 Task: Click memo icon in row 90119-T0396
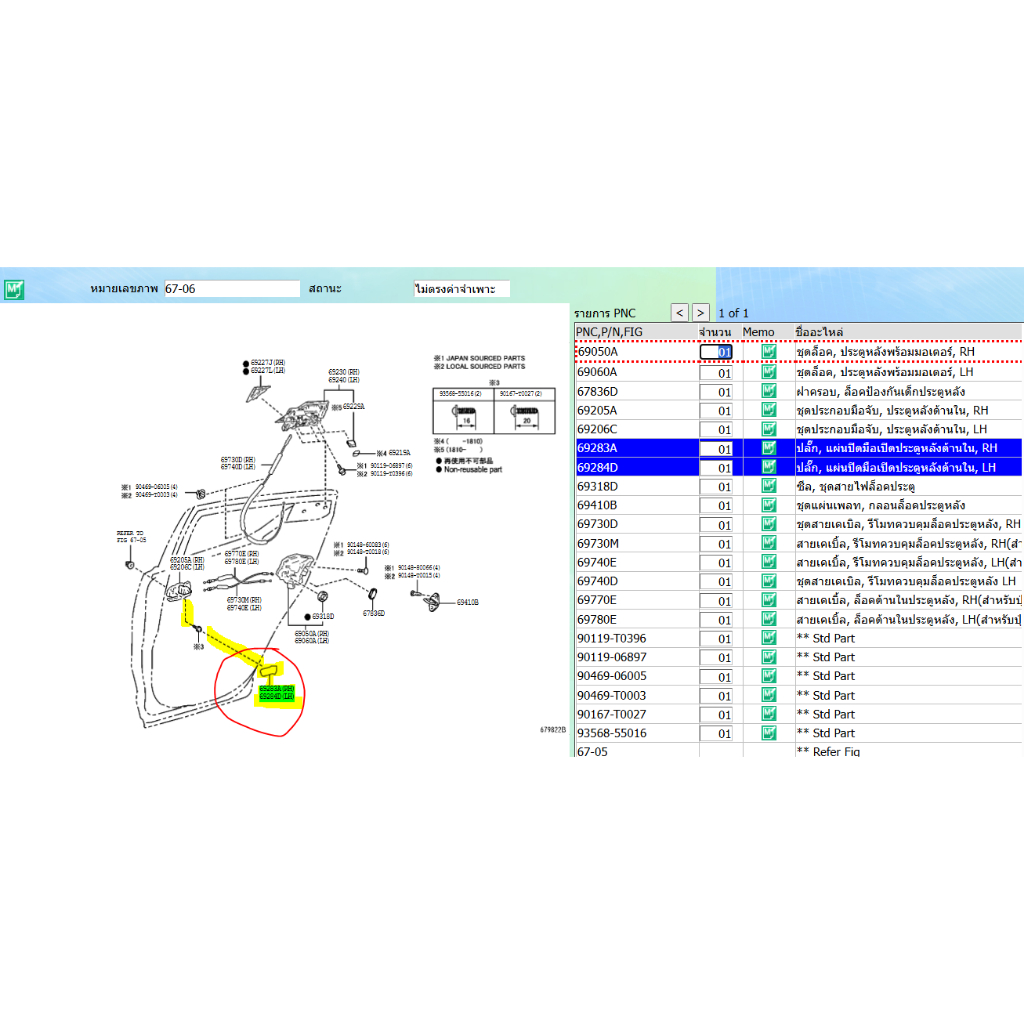[768, 638]
